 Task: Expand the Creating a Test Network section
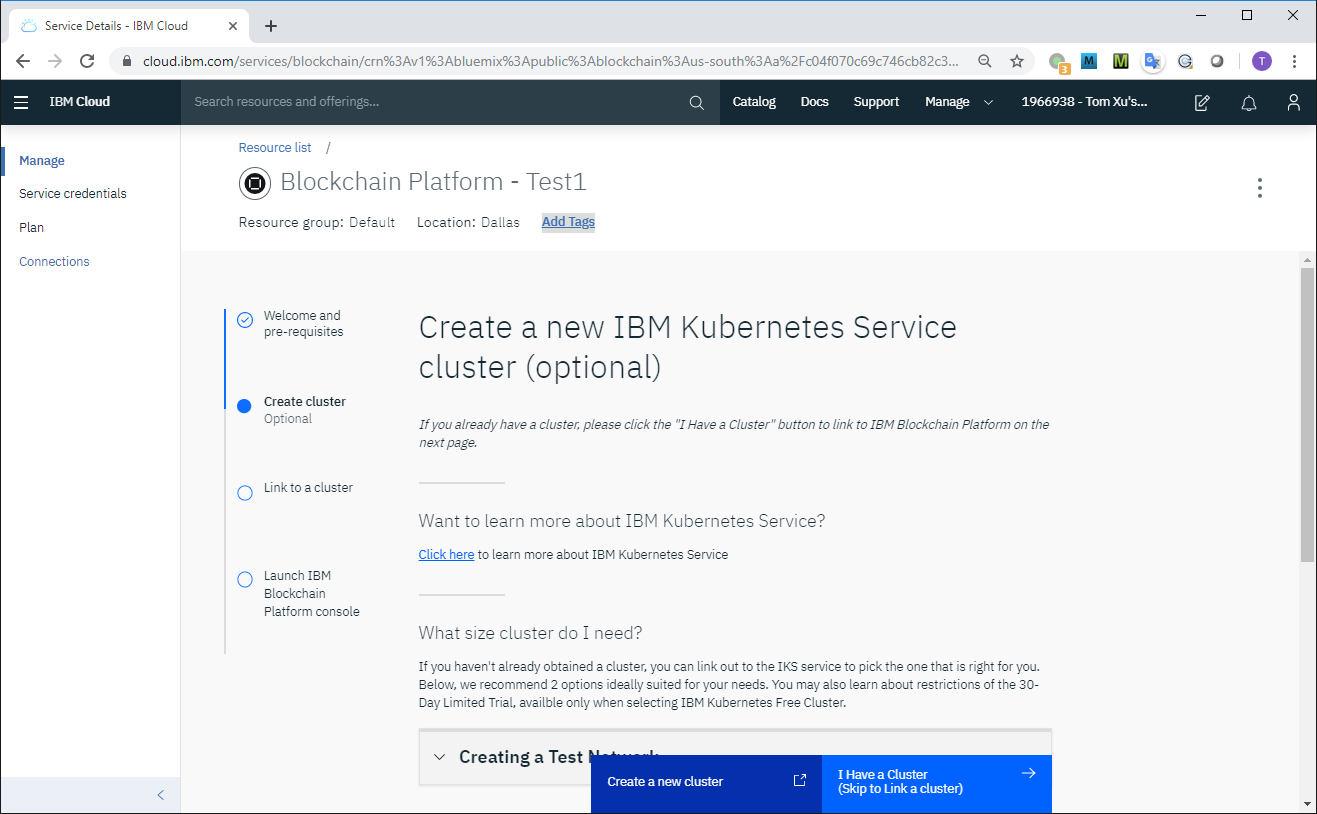tap(735, 757)
